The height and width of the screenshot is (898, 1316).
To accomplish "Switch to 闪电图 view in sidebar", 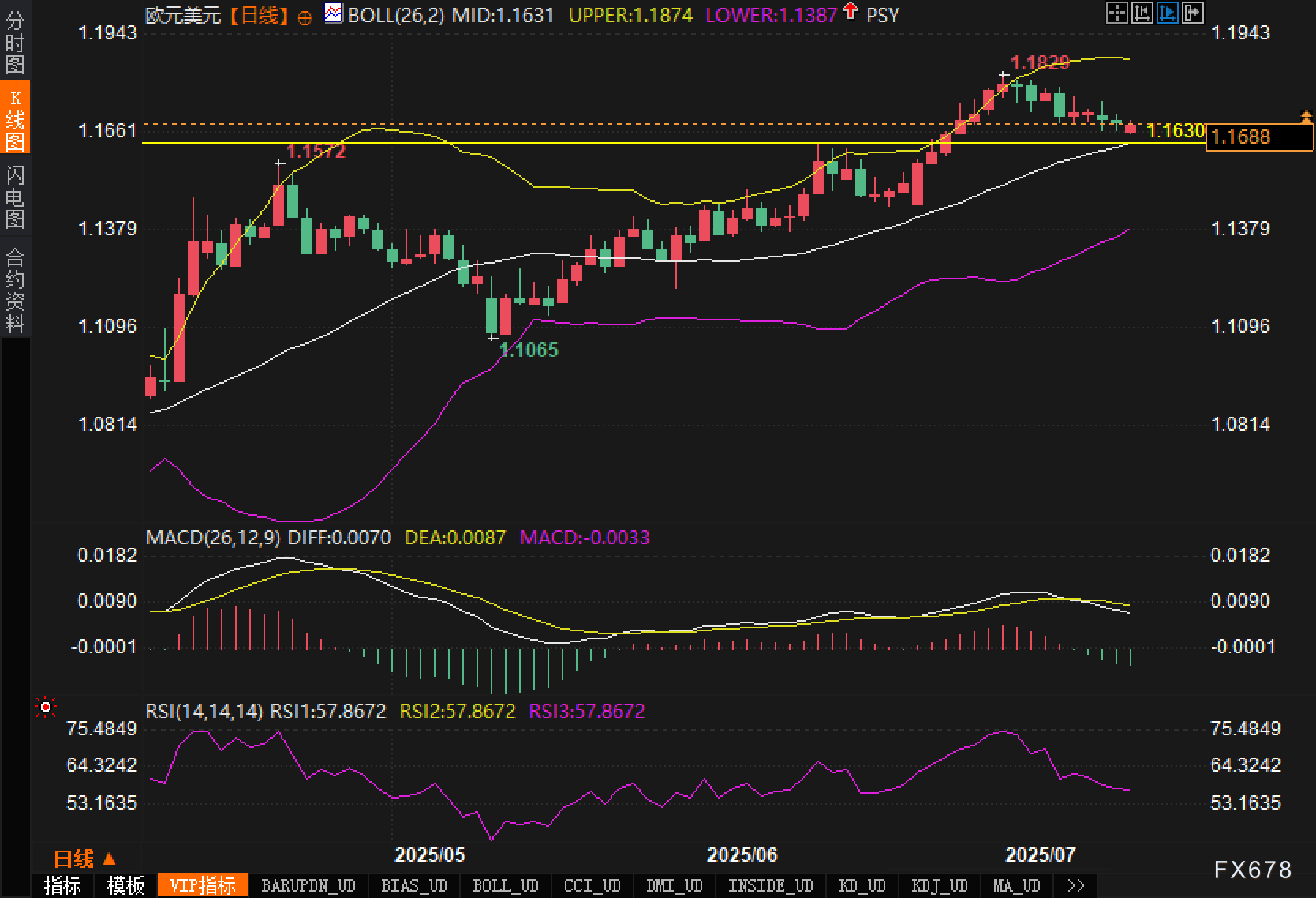I will [x=15, y=196].
